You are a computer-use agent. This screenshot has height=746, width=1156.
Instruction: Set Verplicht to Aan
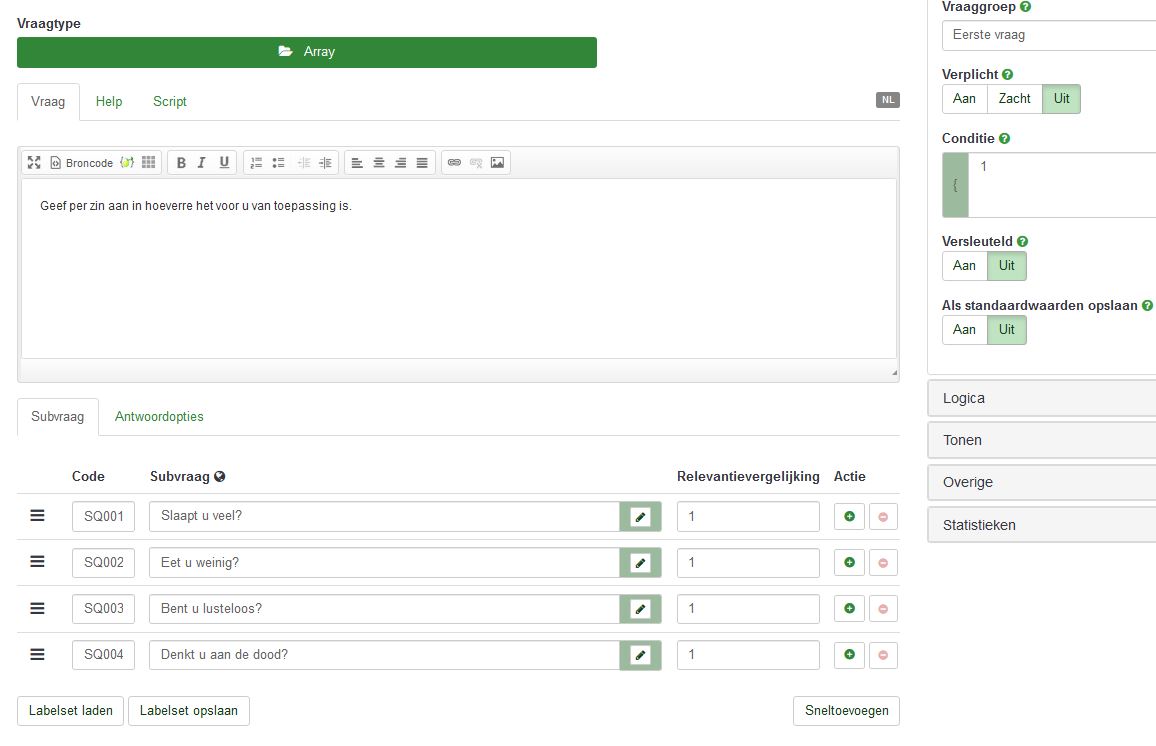pyautogui.click(x=964, y=99)
